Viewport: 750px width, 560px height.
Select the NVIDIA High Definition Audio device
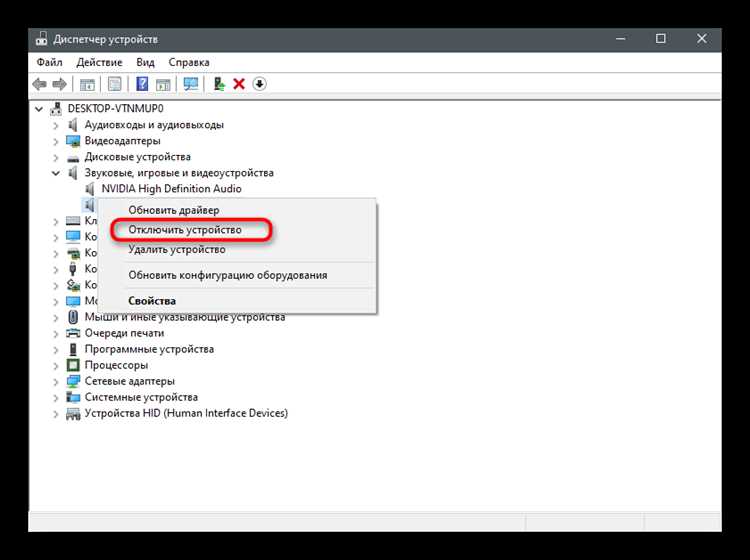click(171, 189)
